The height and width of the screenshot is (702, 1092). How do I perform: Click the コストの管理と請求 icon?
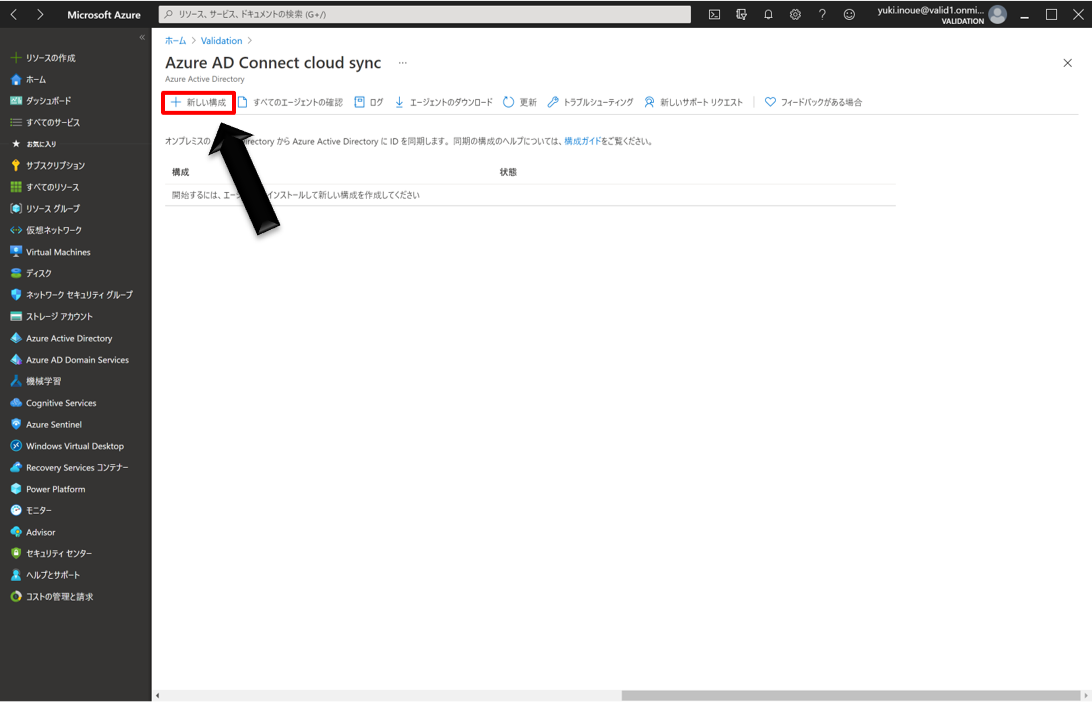coord(16,597)
